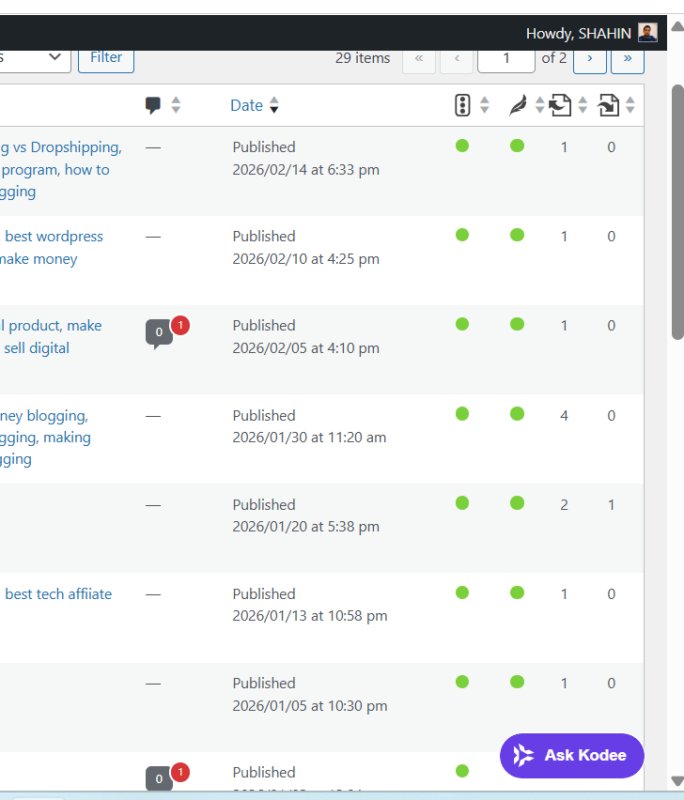Open the filter dropdown beside Filter button
This screenshot has width=684, height=800.
point(35,58)
